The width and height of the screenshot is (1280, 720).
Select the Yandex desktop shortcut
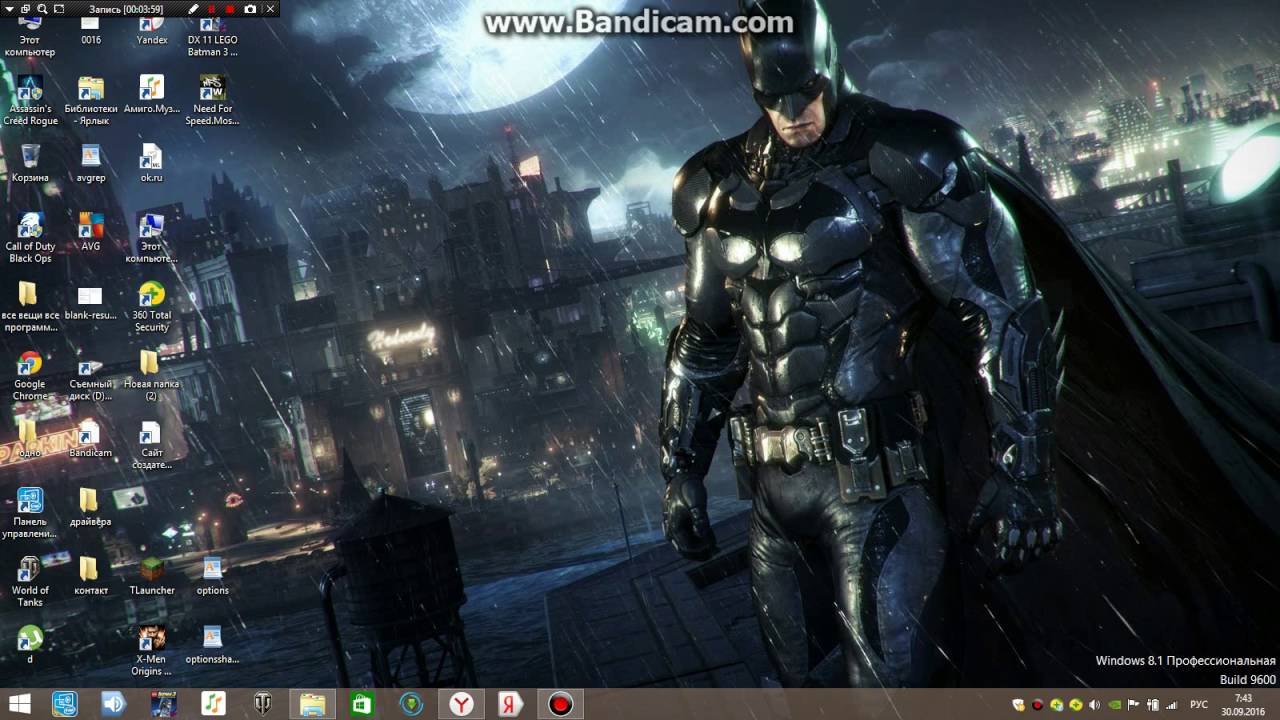[x=152, y=30]
